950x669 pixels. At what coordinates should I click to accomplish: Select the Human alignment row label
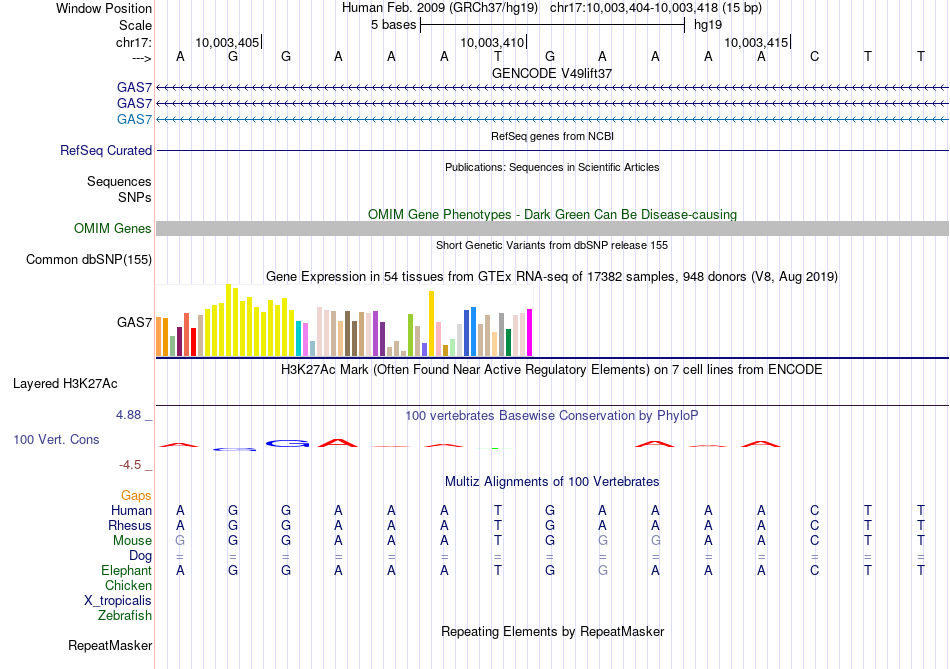[131, 511]
